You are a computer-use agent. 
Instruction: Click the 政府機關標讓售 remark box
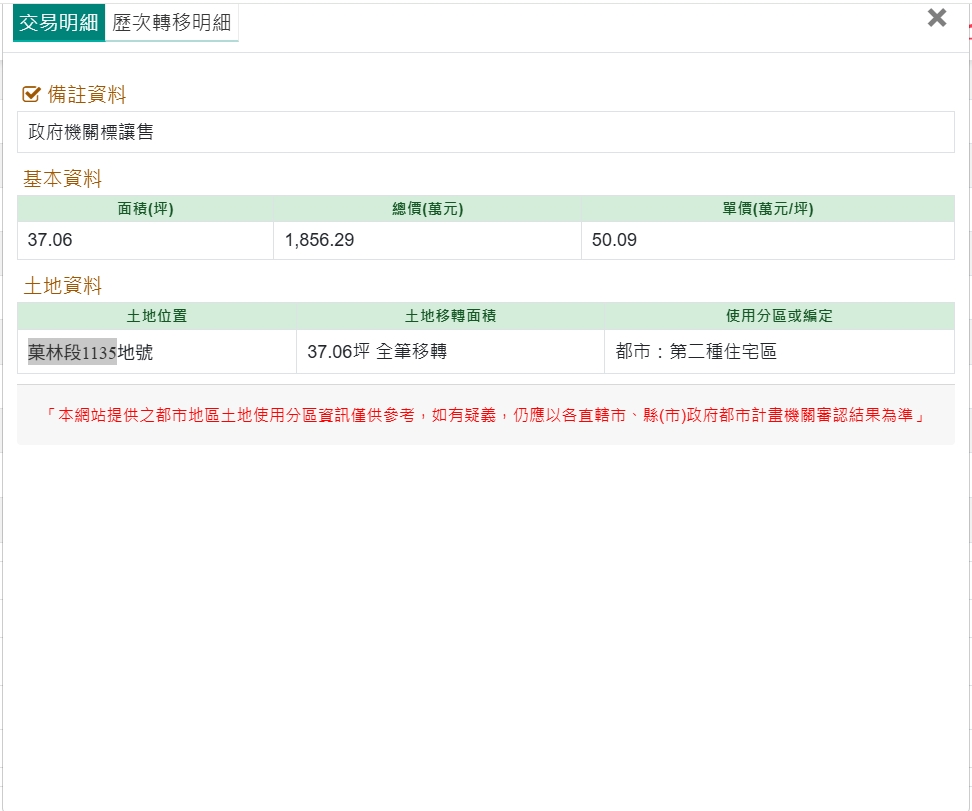[485, 132]
